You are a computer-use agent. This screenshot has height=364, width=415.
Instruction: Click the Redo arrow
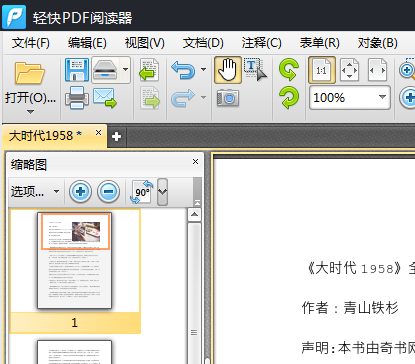(183, 98)
